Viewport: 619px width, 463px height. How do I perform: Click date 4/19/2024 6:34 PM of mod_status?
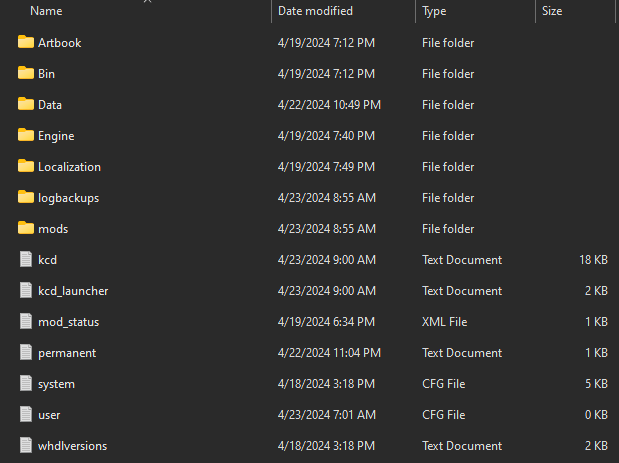(x=326, y=322)
